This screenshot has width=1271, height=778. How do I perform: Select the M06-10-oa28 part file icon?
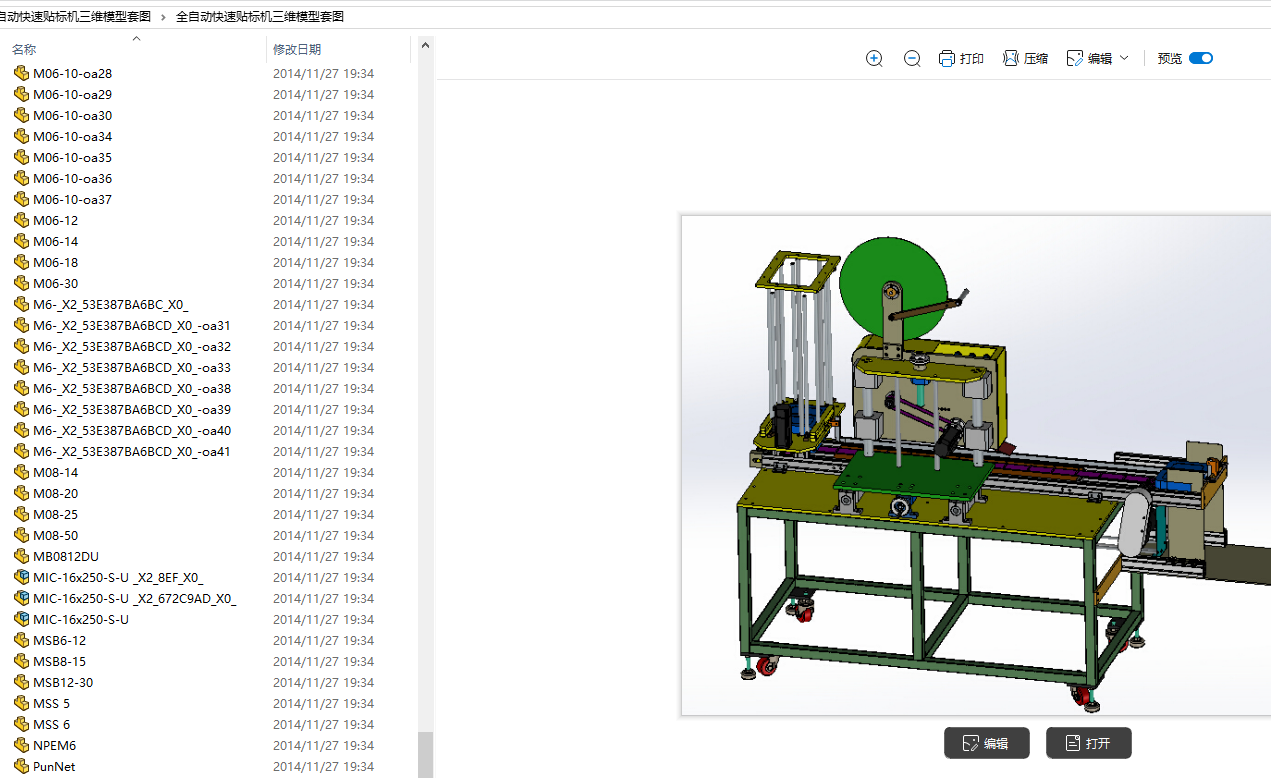click(x=22, y=73)
